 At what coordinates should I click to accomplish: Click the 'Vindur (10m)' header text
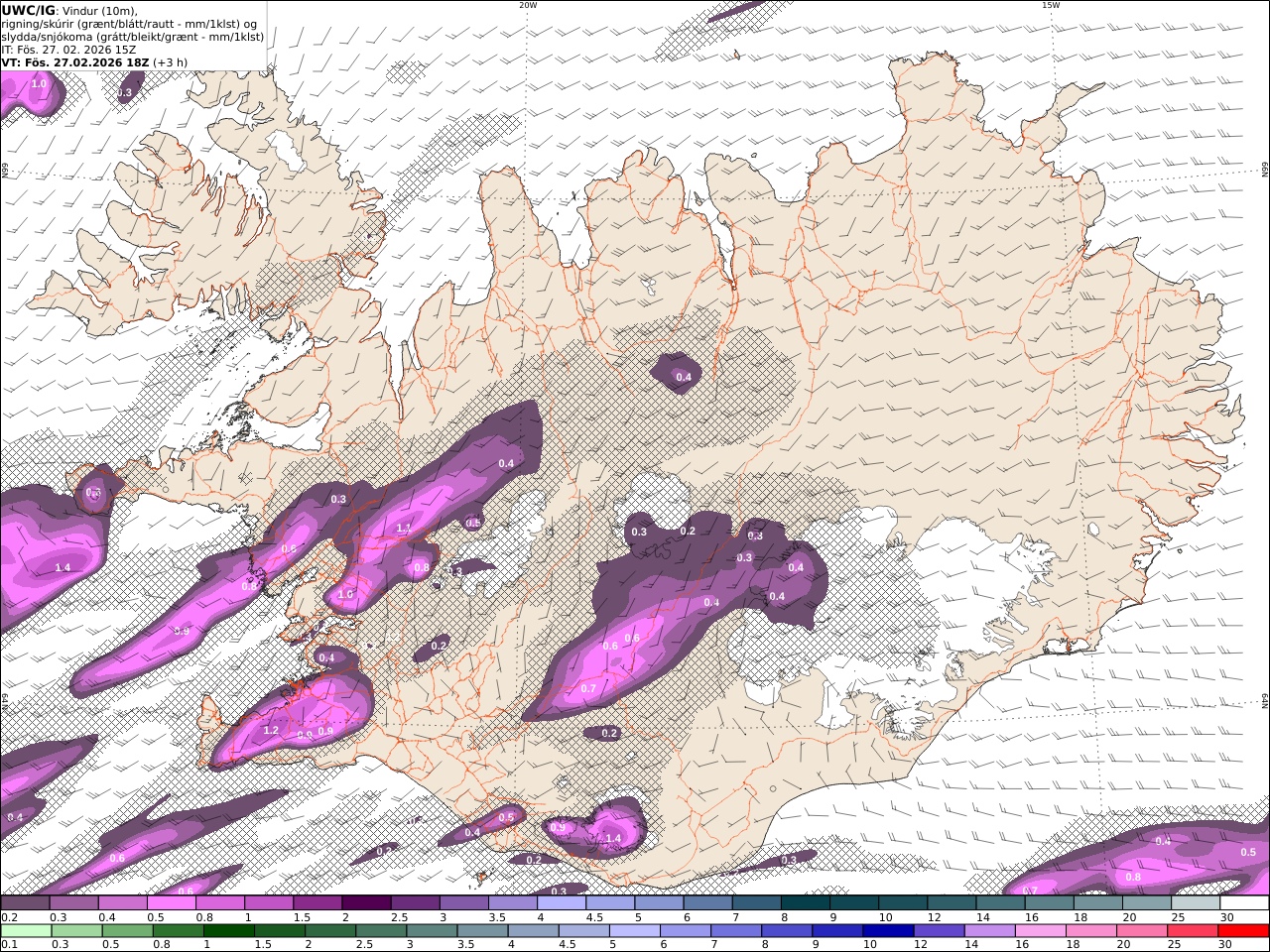(97, 10)
